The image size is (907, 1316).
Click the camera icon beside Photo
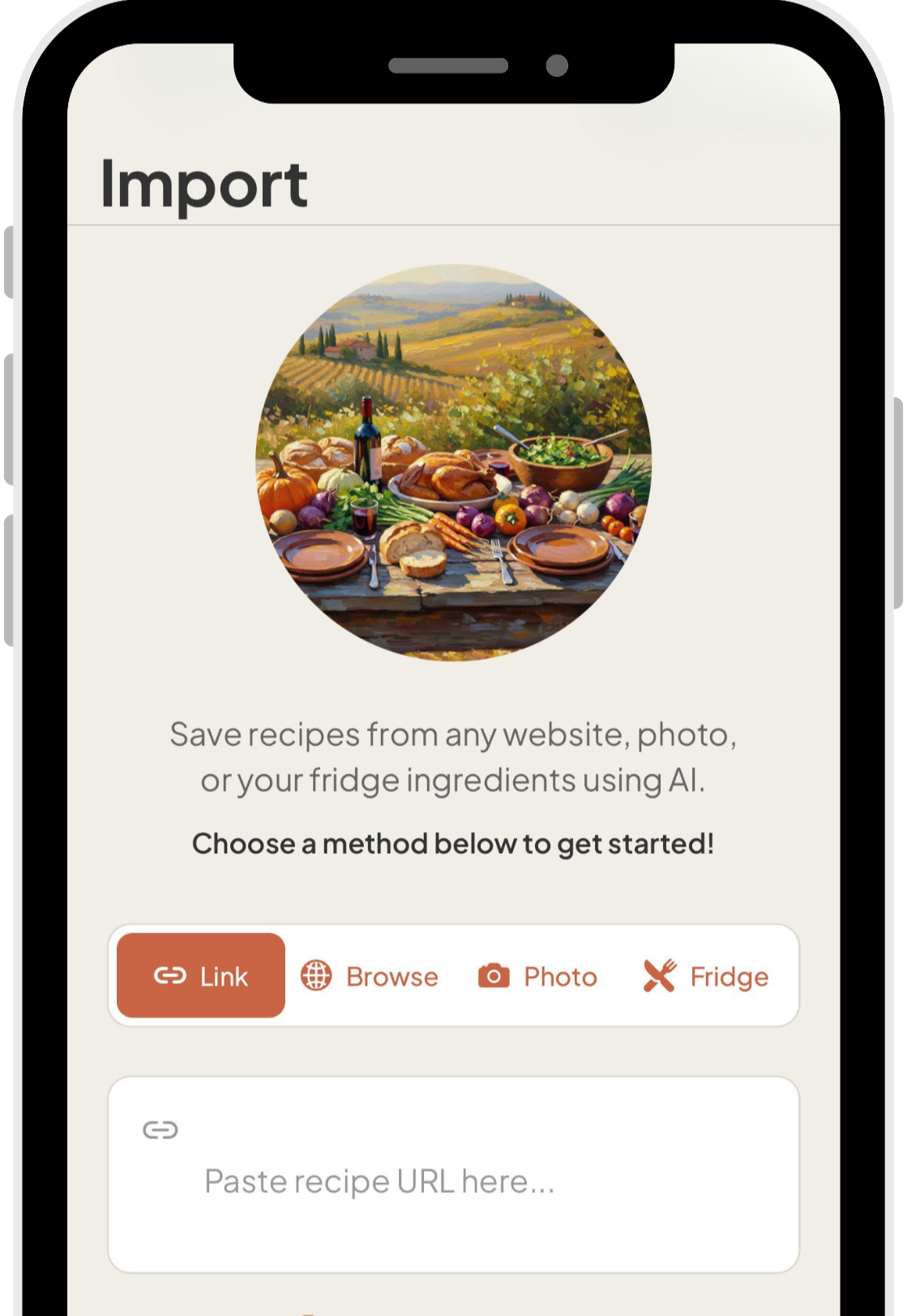pos(494,975)
